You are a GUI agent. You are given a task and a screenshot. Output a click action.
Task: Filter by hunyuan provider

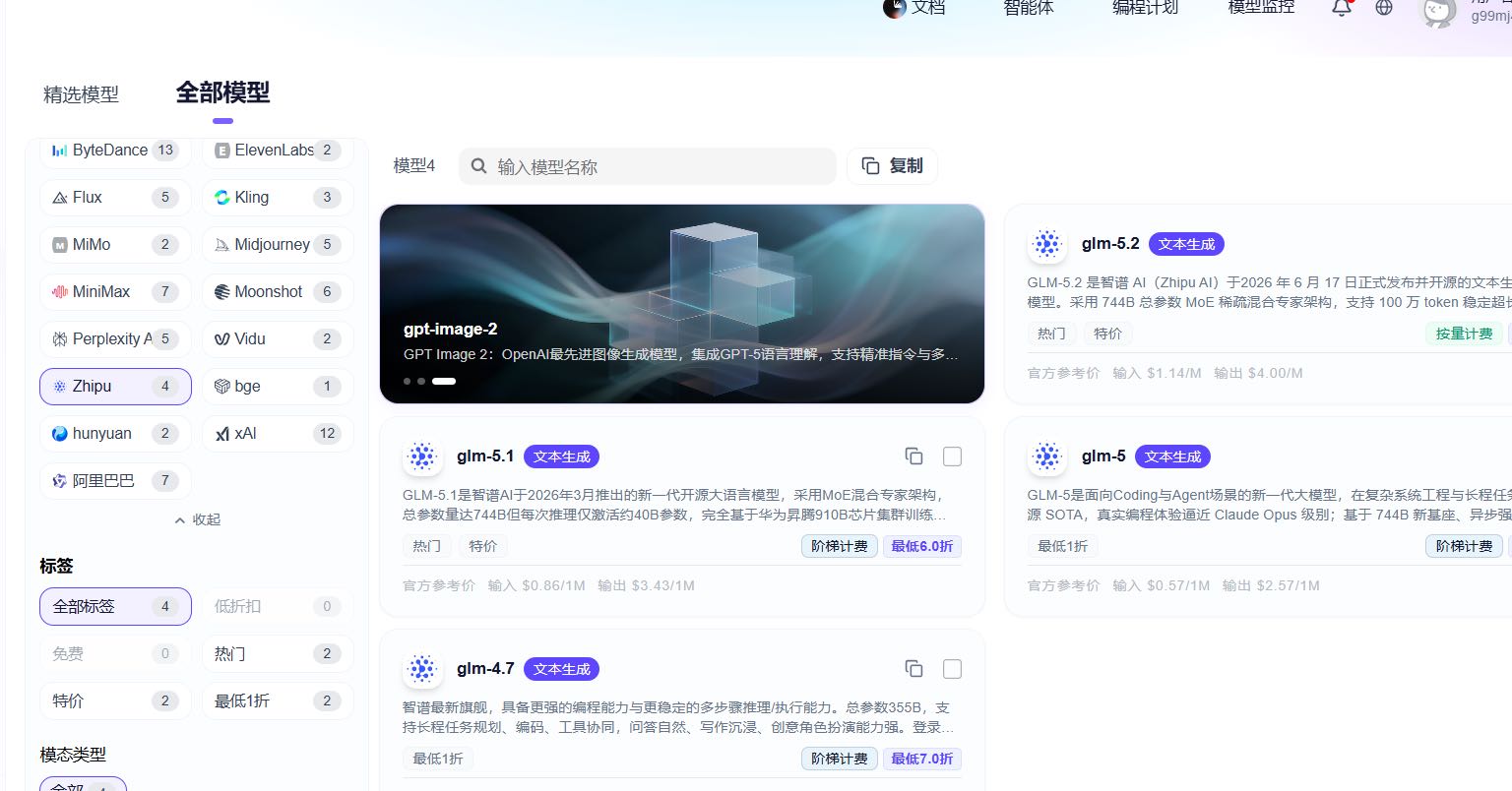[115, 434]
